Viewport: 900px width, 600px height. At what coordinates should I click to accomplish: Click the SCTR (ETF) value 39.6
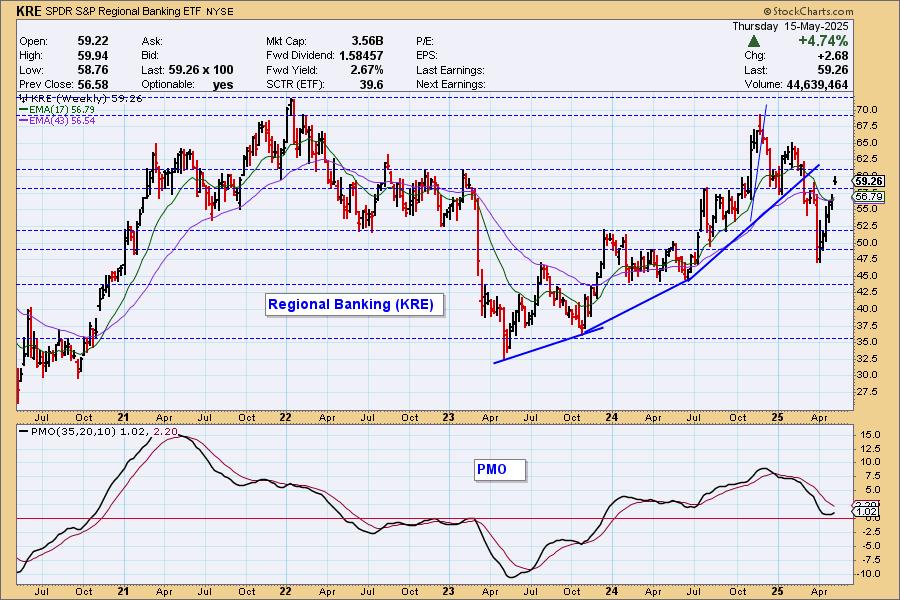(x=371, y=84)
